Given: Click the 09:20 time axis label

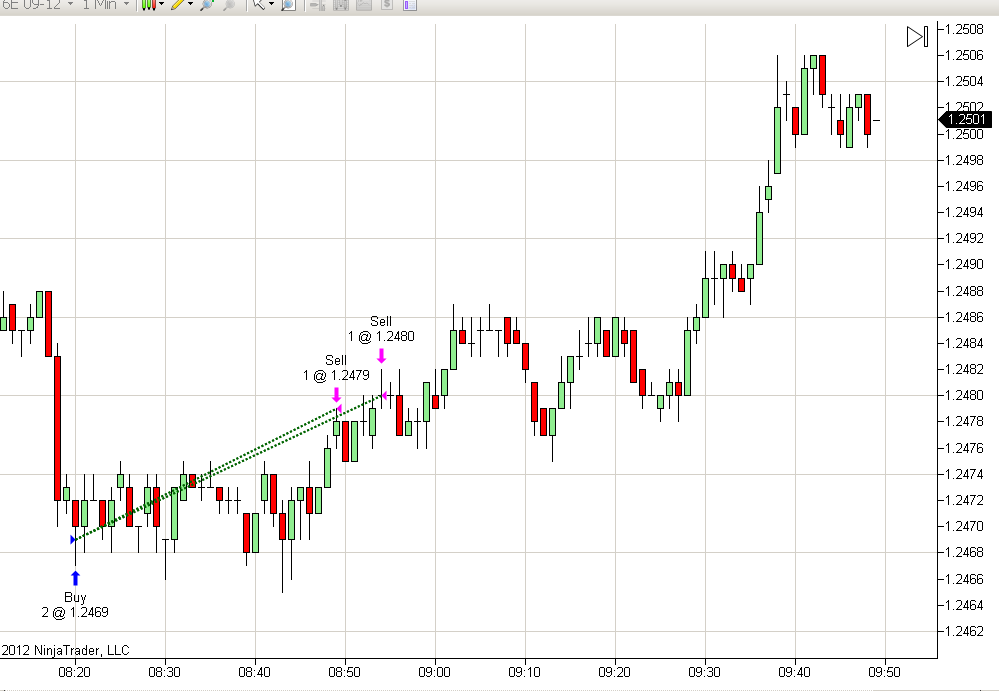Looking at the screenshot, I should tap(614, 672).
